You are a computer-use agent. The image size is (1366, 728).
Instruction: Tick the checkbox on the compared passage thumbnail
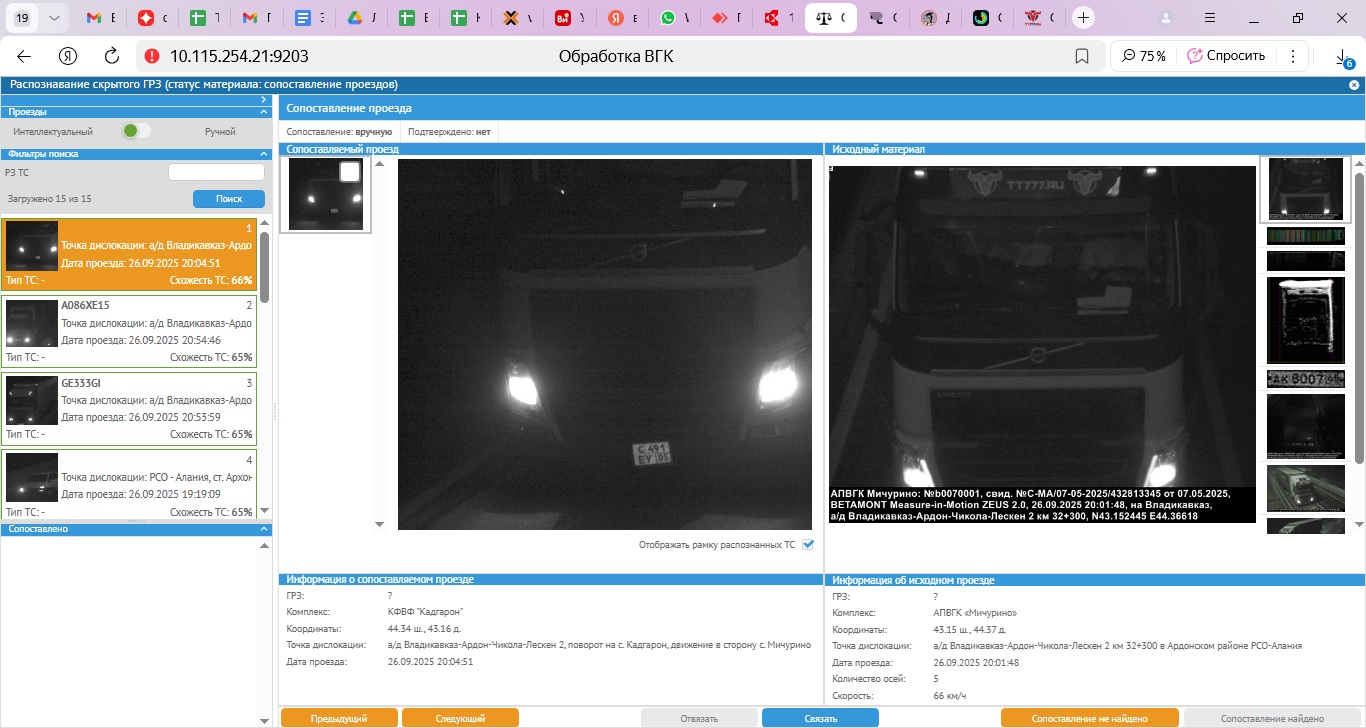click(350, 172)
